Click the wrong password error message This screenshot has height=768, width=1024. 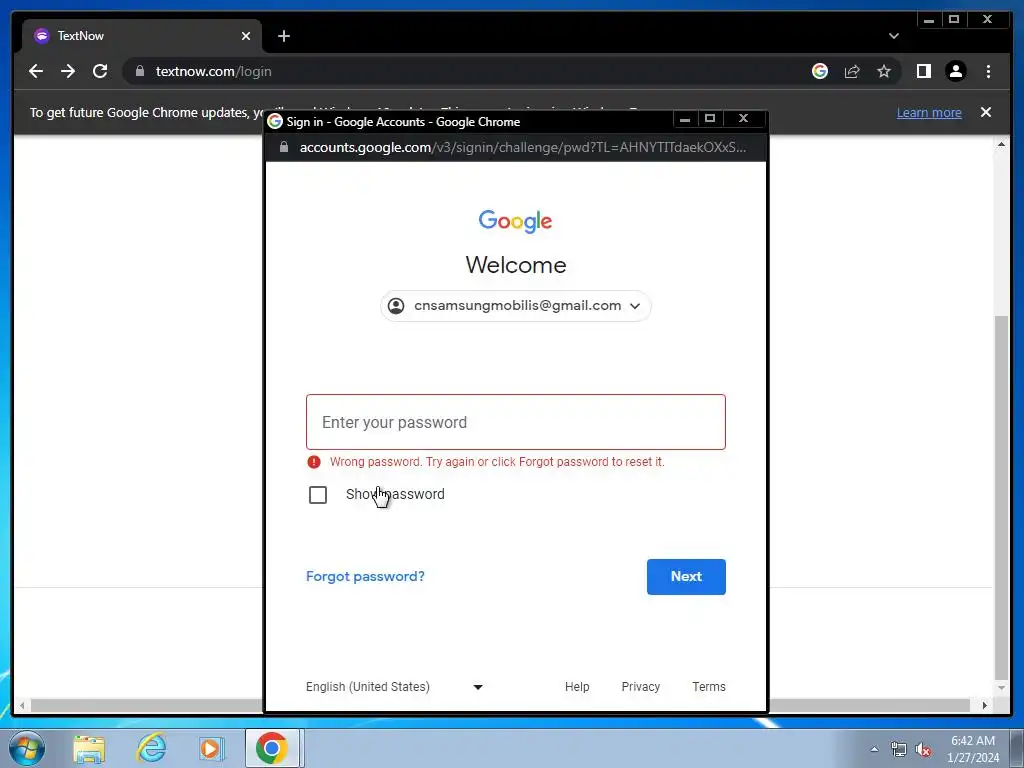pos(497,462)
